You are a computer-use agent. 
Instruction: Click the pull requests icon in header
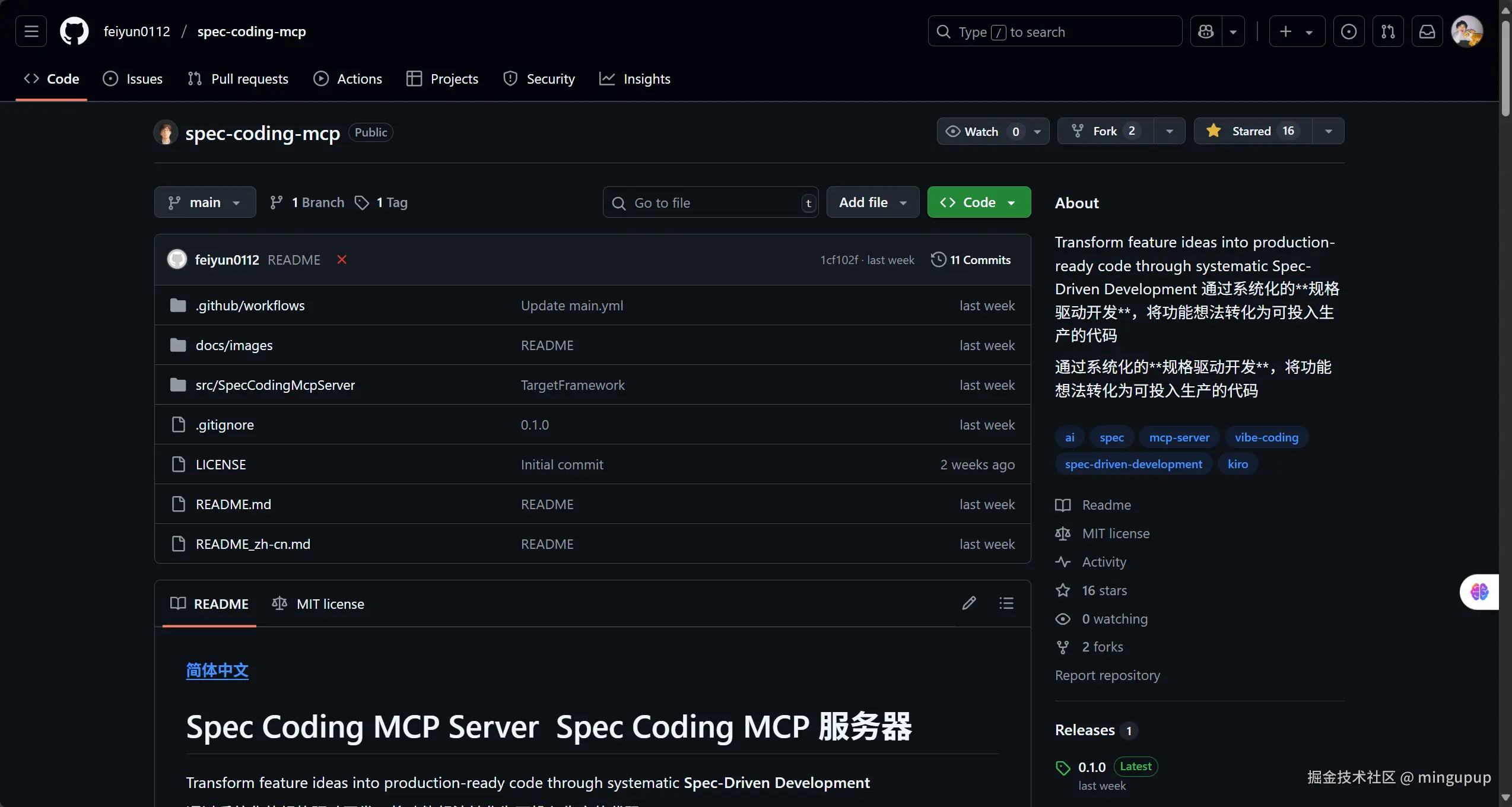(x=1388, y=31)
